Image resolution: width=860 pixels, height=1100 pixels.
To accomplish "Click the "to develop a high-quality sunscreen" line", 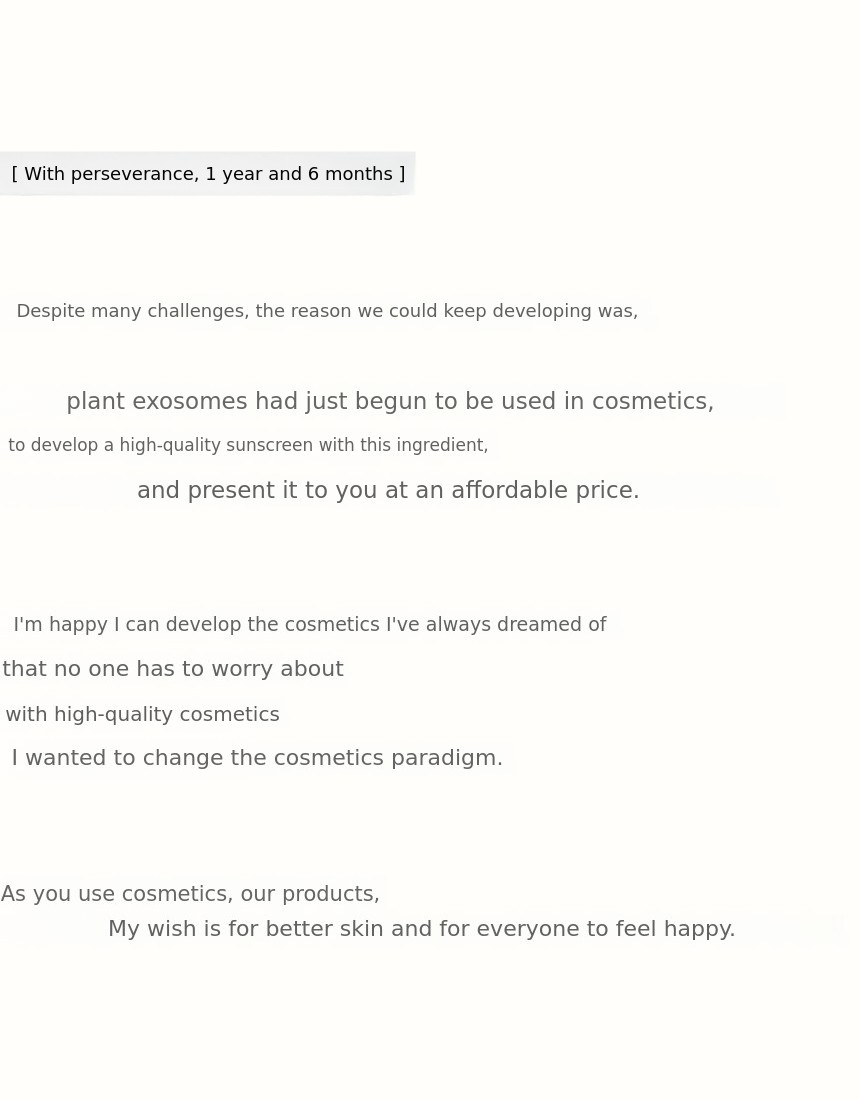I will point(248,445).
